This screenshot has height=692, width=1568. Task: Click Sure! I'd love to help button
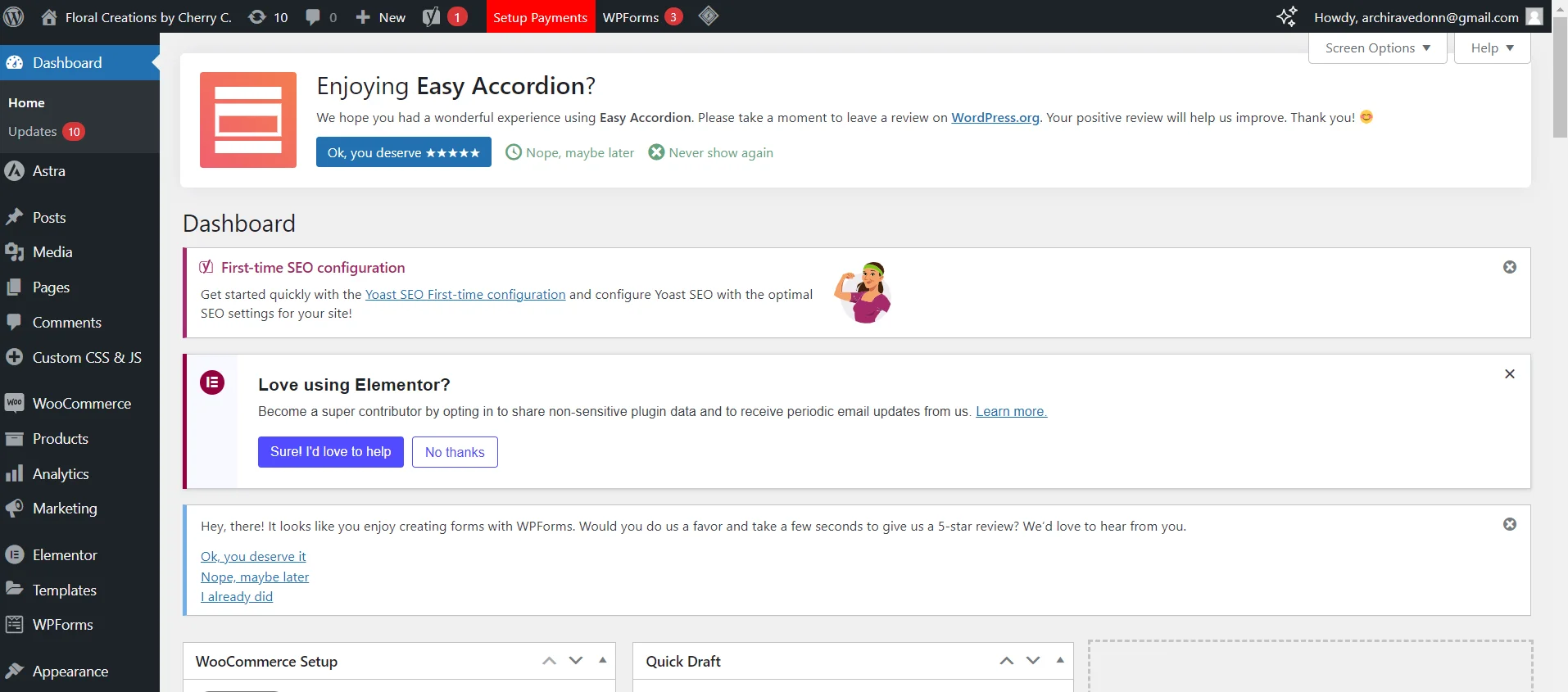(331, 452)
